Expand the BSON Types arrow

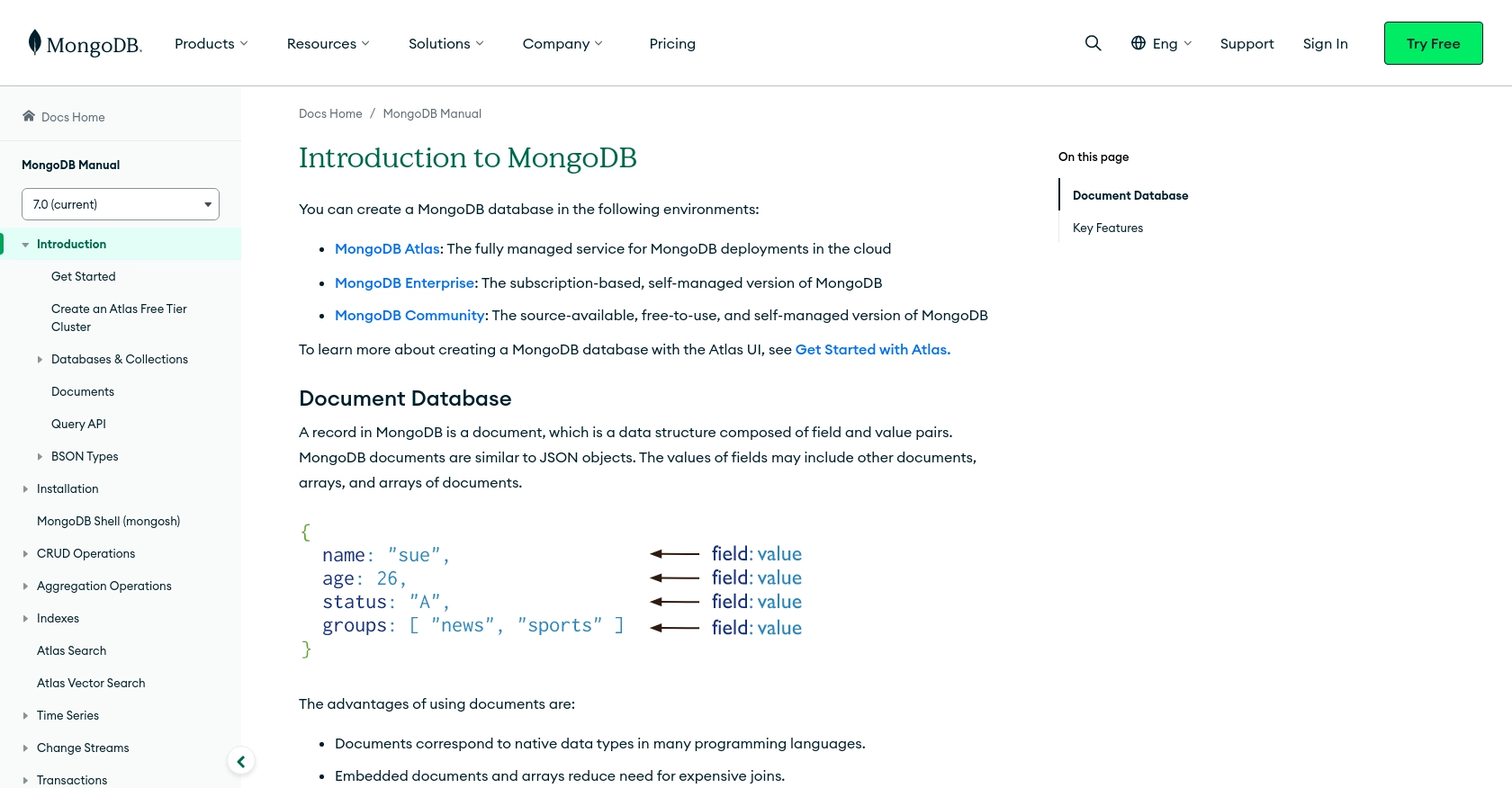tap(40, 457)
